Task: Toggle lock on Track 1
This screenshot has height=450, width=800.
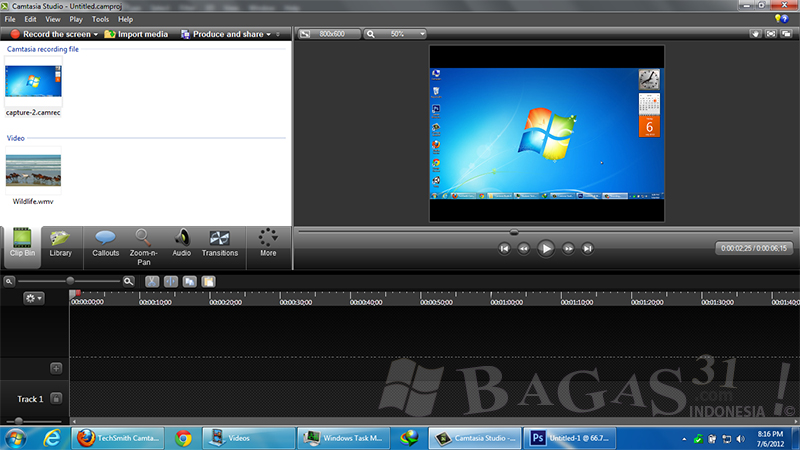Action: point(56,398)
